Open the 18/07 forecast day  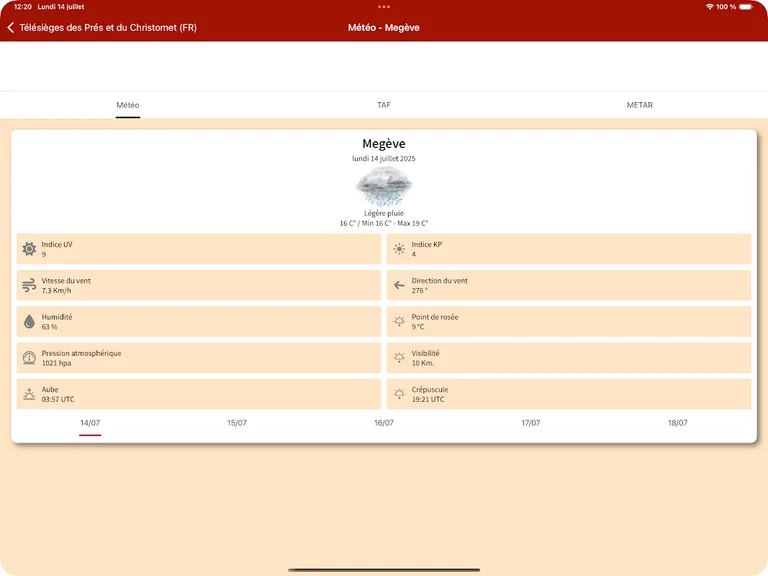point(678,423)
